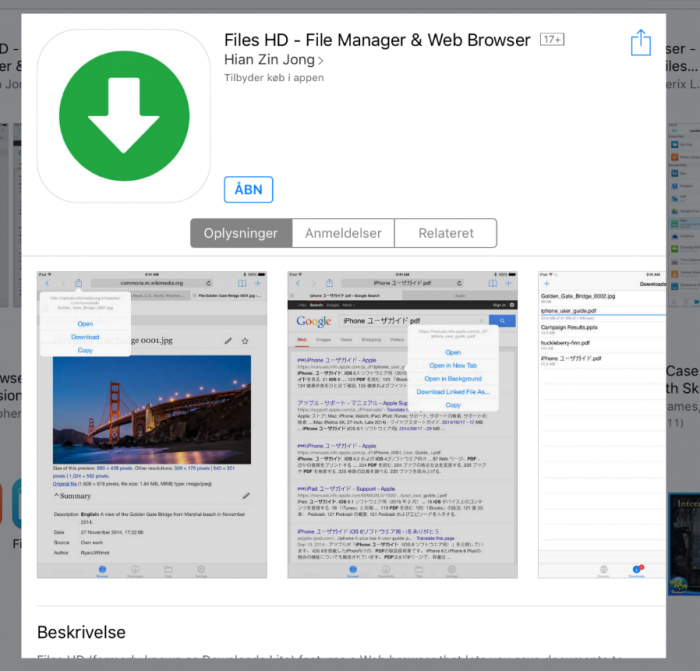Tap blue search button in second screenshot

[502, 321]
